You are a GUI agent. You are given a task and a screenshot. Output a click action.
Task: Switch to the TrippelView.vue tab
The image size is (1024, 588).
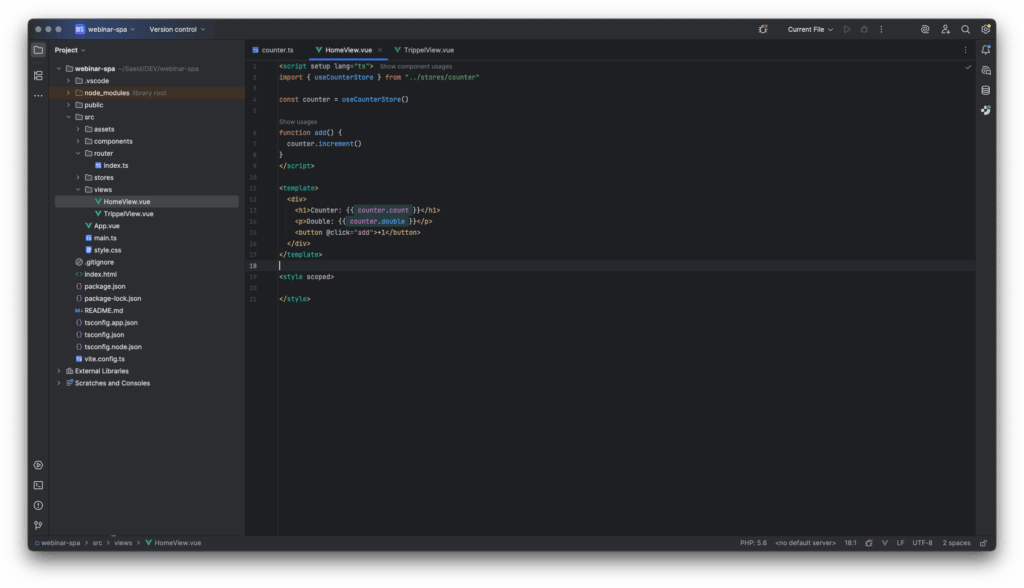click(428, 49)
